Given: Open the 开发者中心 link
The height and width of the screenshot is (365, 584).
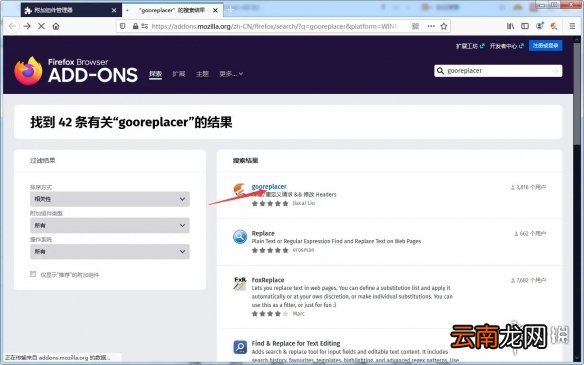Looking at the screenshot, I should [507, 46].
